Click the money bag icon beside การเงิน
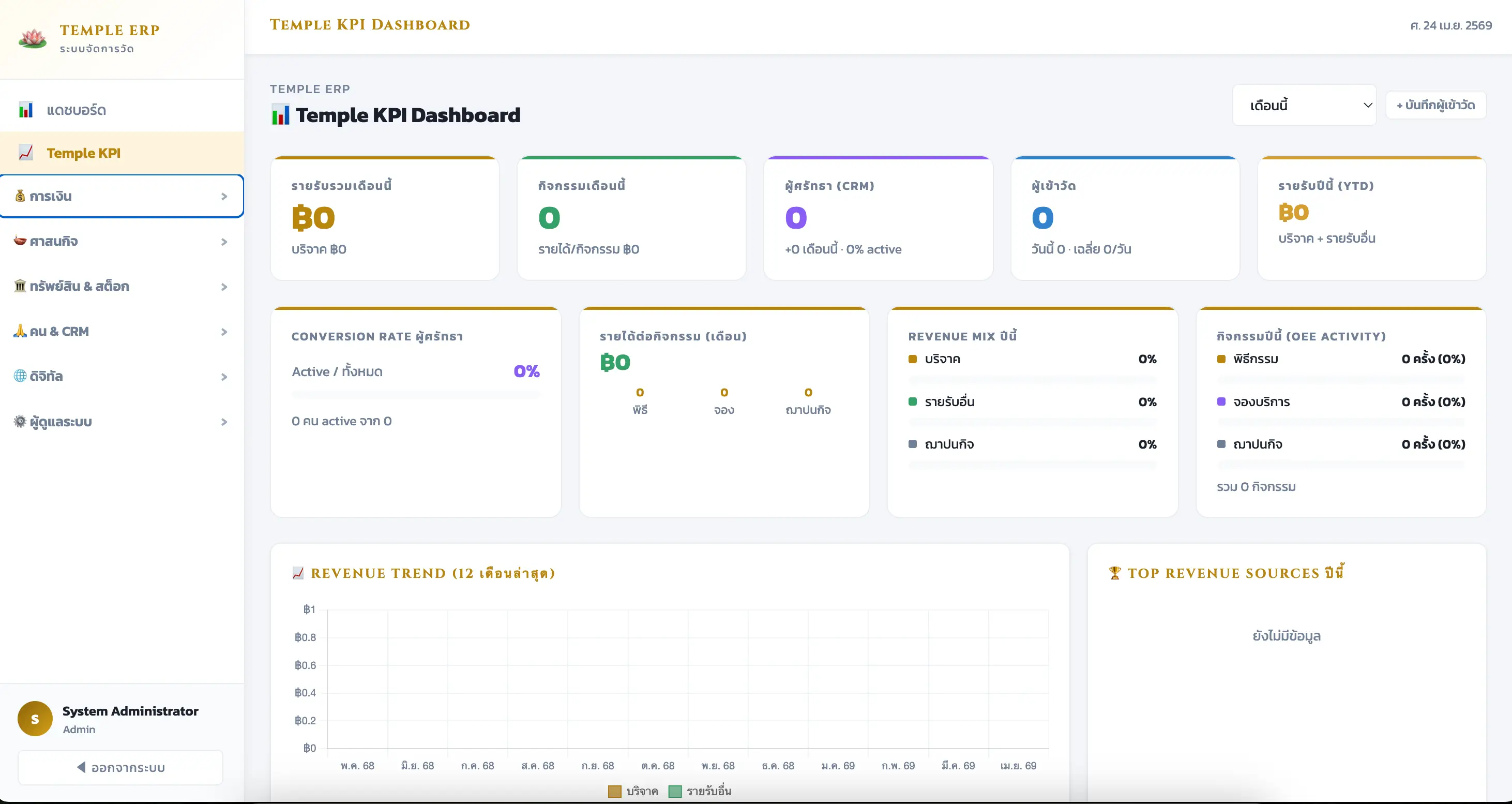Image resolution: width=1512 pixels, height=804 pixels. [x=20, y=196]
